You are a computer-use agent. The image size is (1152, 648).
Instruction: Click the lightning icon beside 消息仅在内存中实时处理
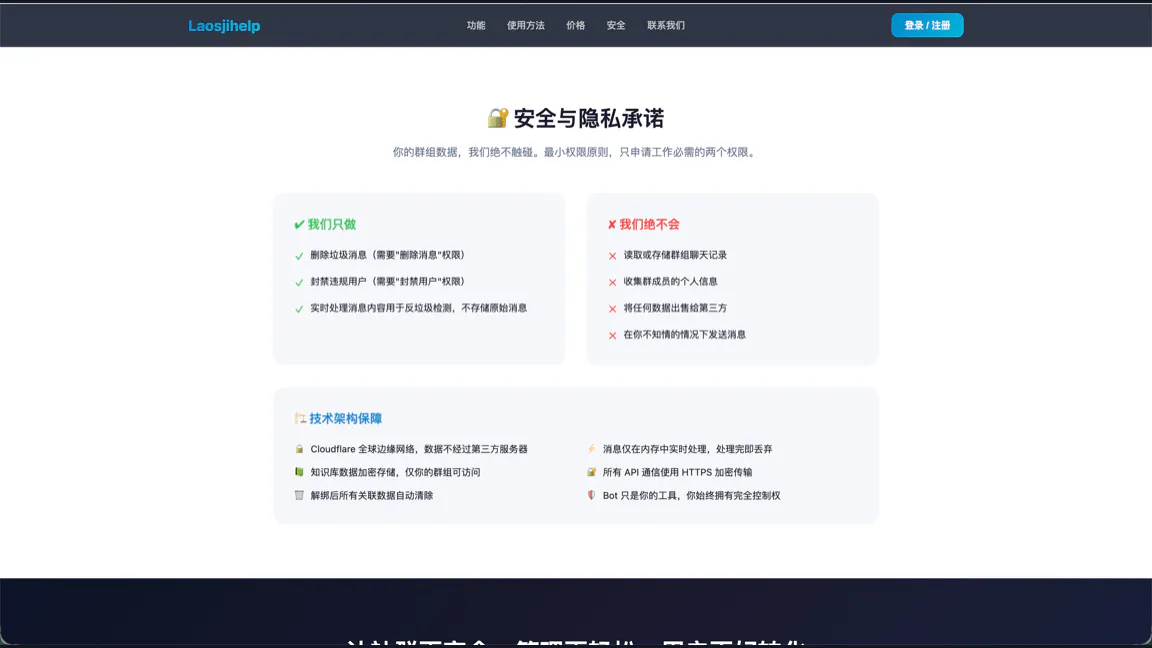pos(591,449)
